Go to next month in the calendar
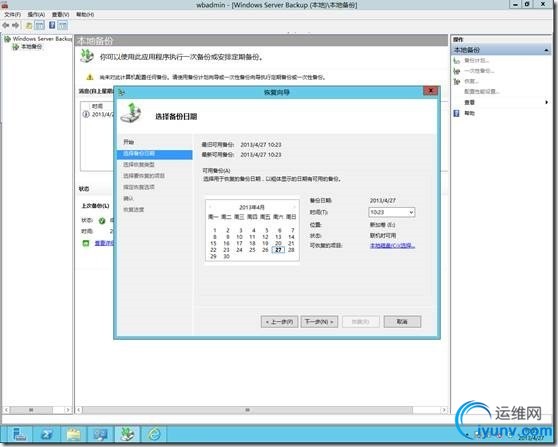The width and height of the screenshot is (558, 447). (x=294, y=207)
